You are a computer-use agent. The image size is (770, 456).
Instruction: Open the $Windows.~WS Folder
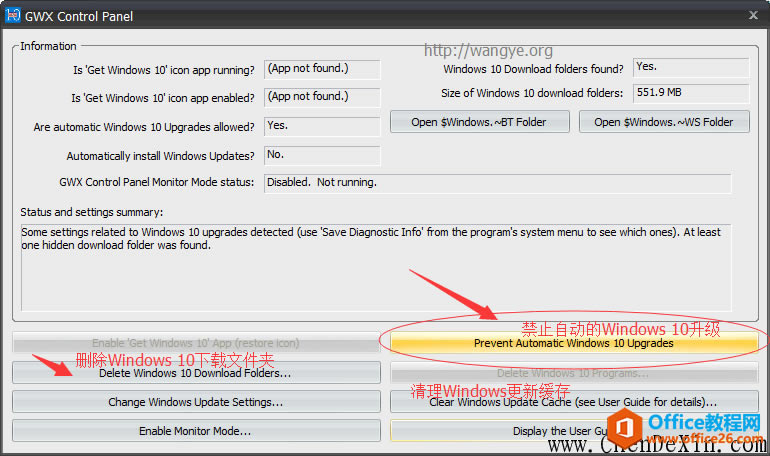pyautogui.click(x=664, y=122)
